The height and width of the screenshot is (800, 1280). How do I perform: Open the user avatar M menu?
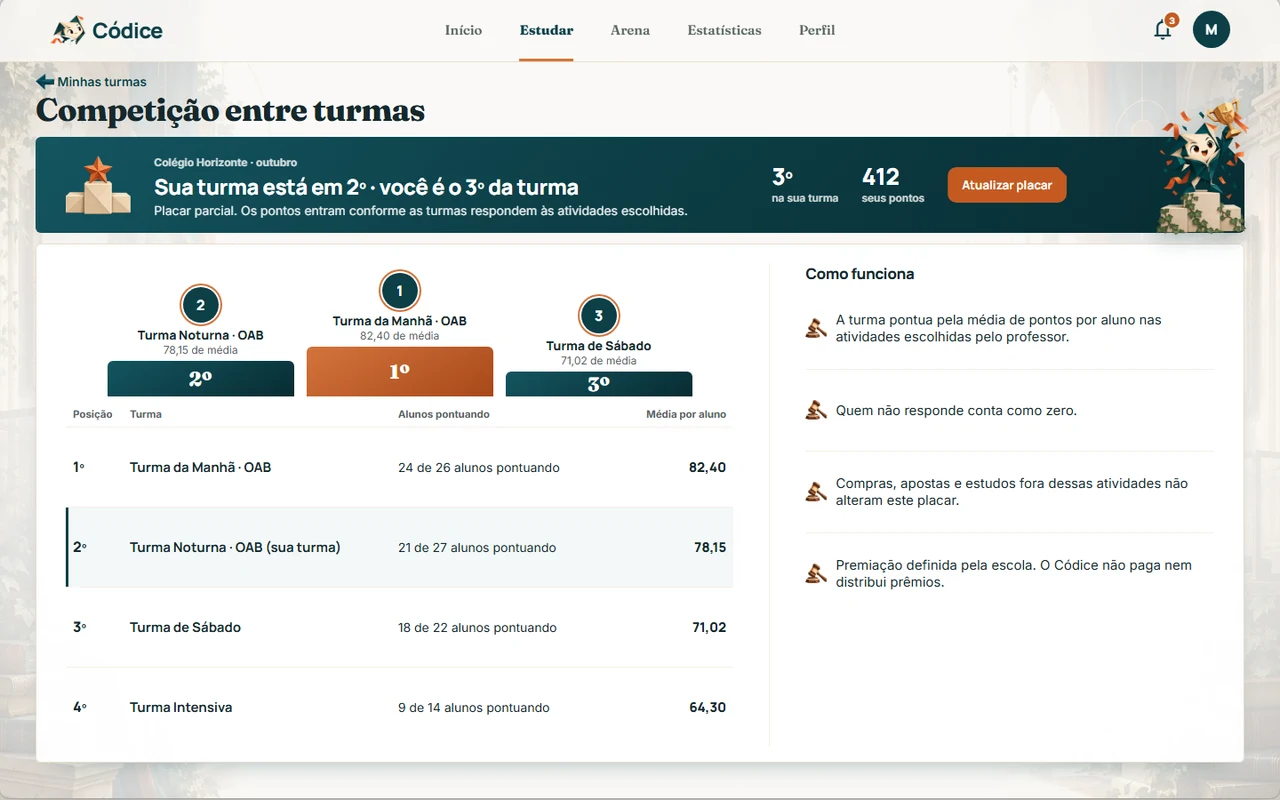coord(1211,30)
